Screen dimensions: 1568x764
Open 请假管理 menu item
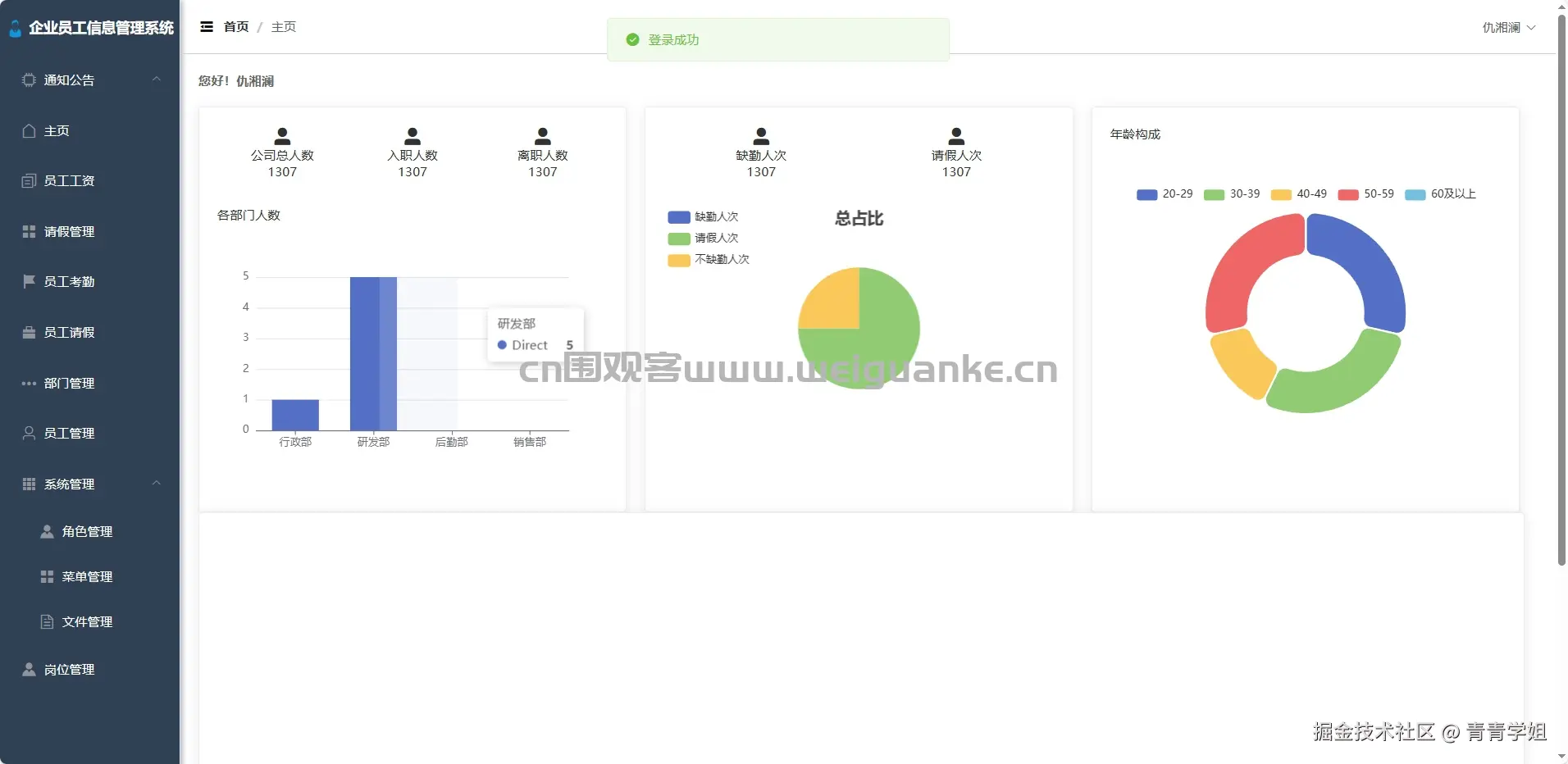[x=89, y=232]
